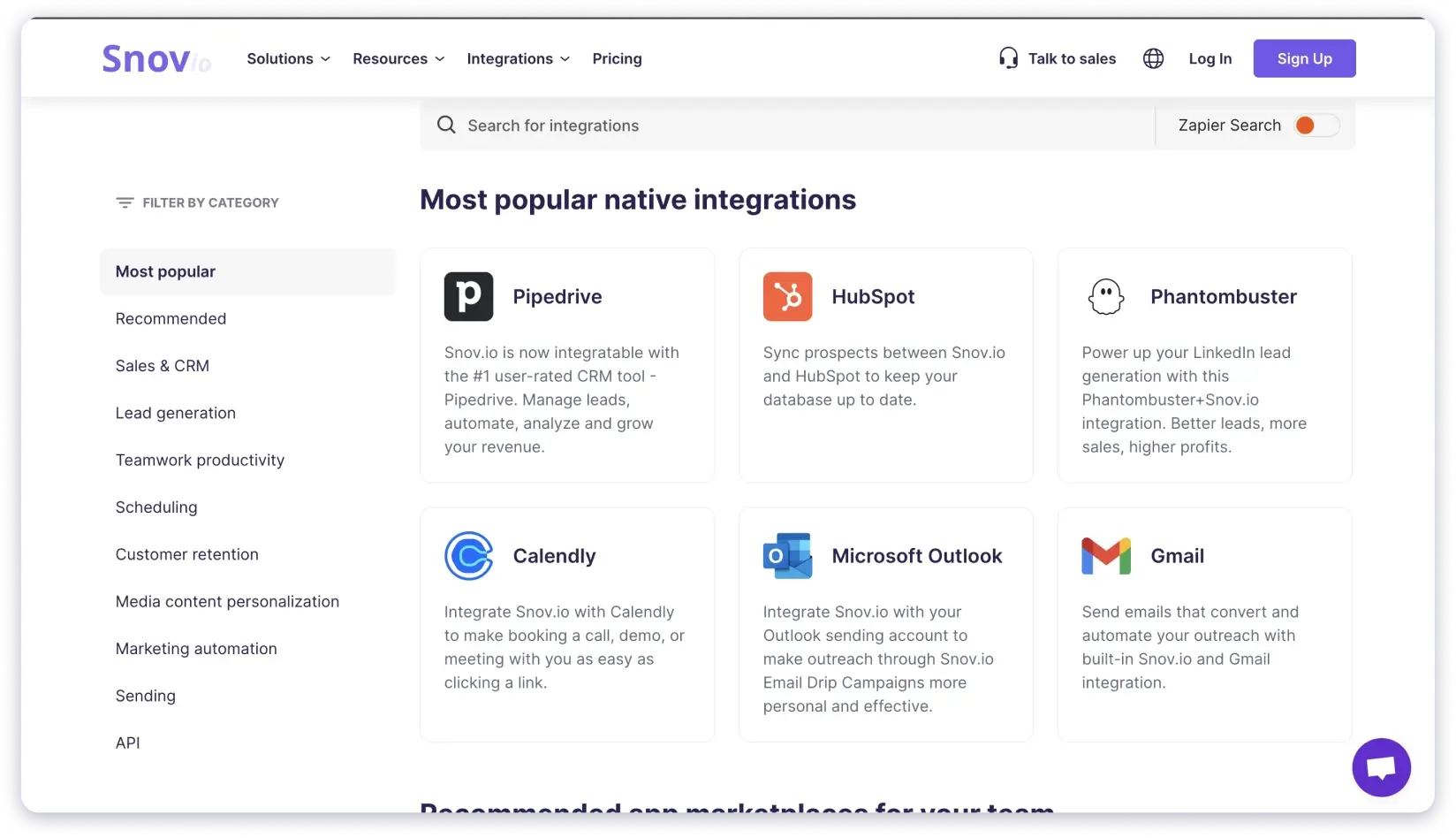Select the Gmail icon
This screenshot has width=1456, height=838.
[x=1106, y=555]
